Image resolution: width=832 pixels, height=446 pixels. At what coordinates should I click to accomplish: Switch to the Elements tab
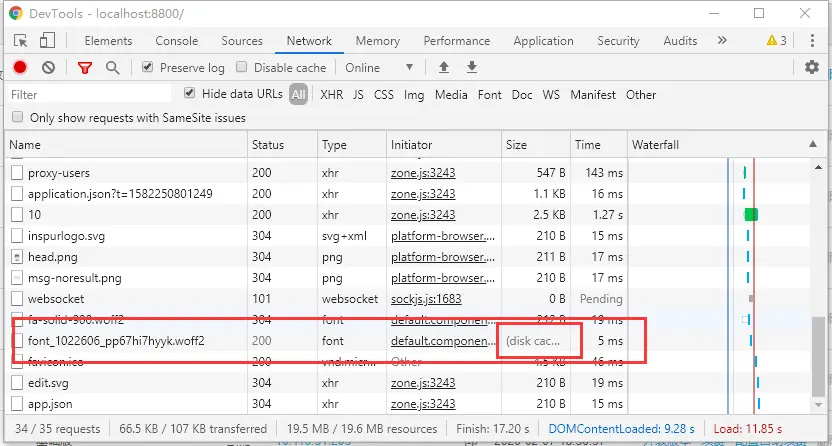click(x=108, y=41)
